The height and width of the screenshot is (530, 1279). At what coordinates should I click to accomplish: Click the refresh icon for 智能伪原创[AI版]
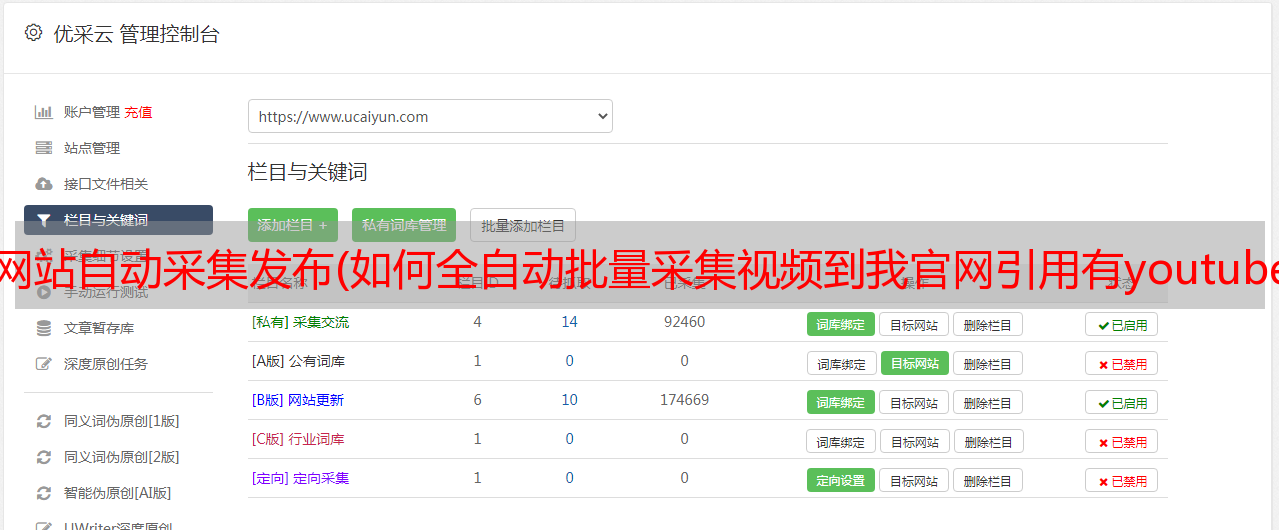click(44, 493)
